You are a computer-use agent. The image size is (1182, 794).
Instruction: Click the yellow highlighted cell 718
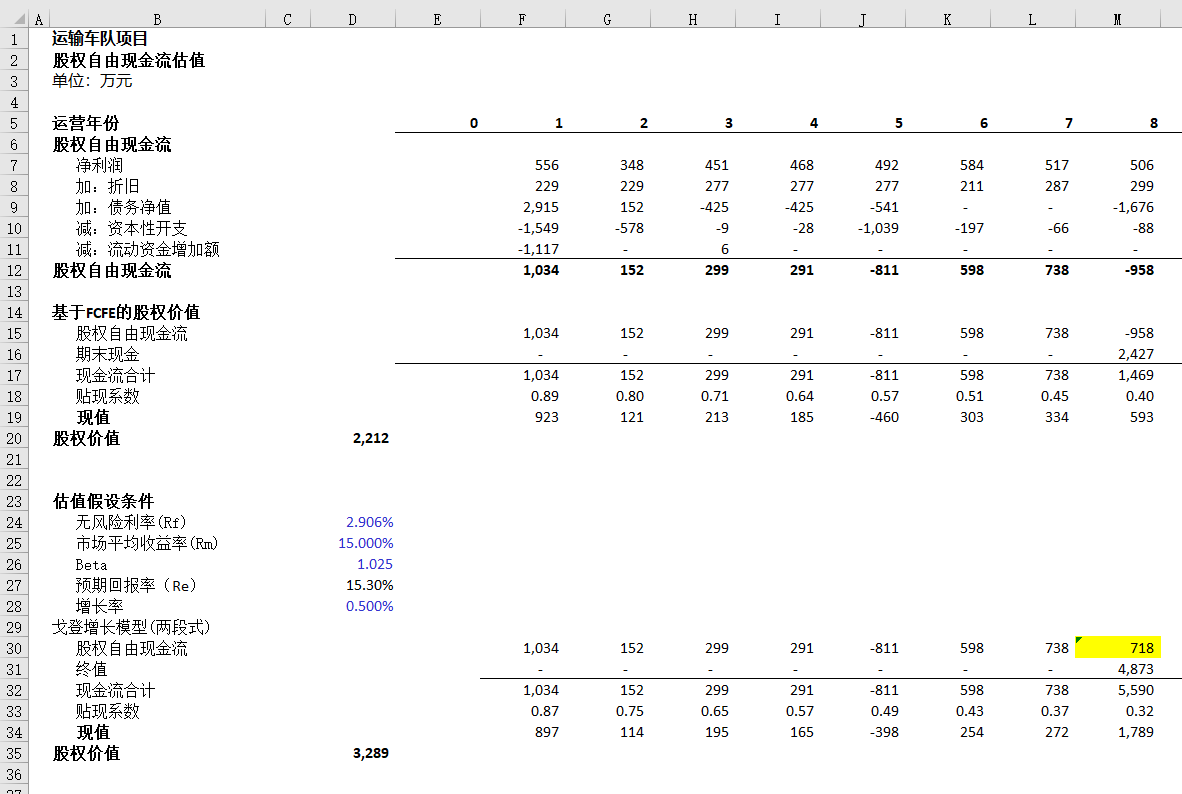coord(1118,648)
